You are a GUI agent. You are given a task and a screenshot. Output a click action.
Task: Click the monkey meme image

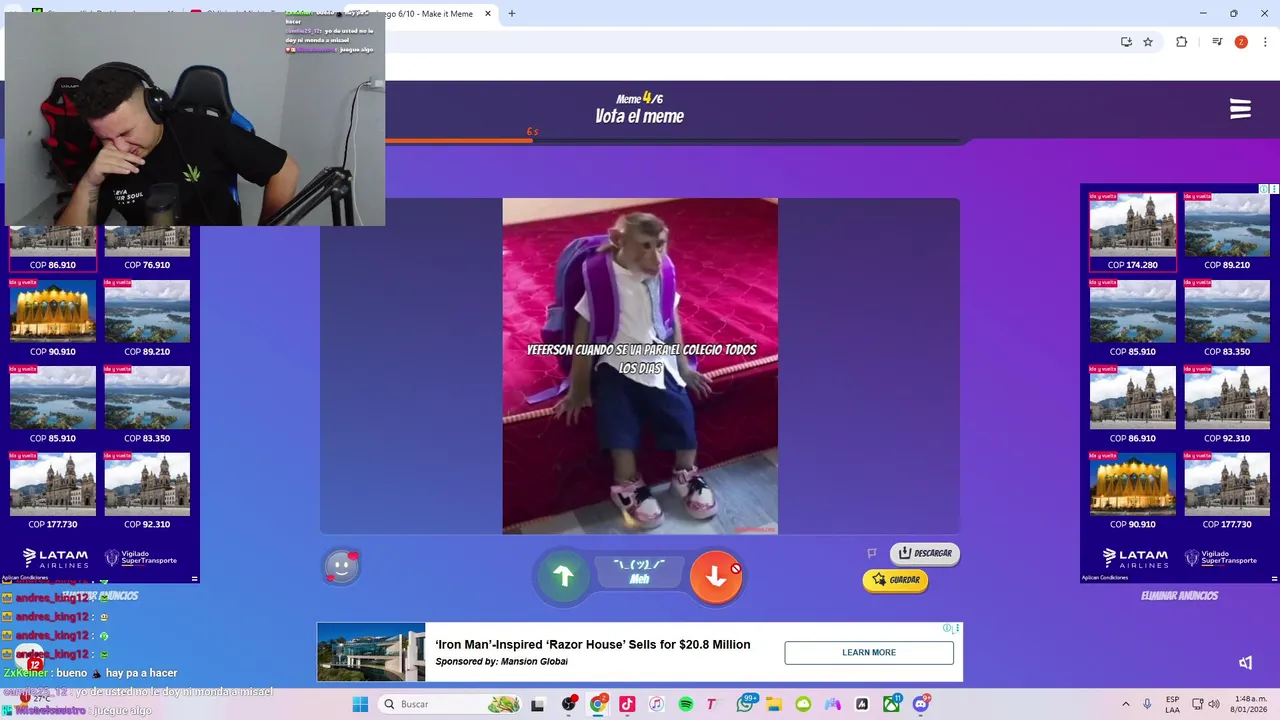pos(640,366)
